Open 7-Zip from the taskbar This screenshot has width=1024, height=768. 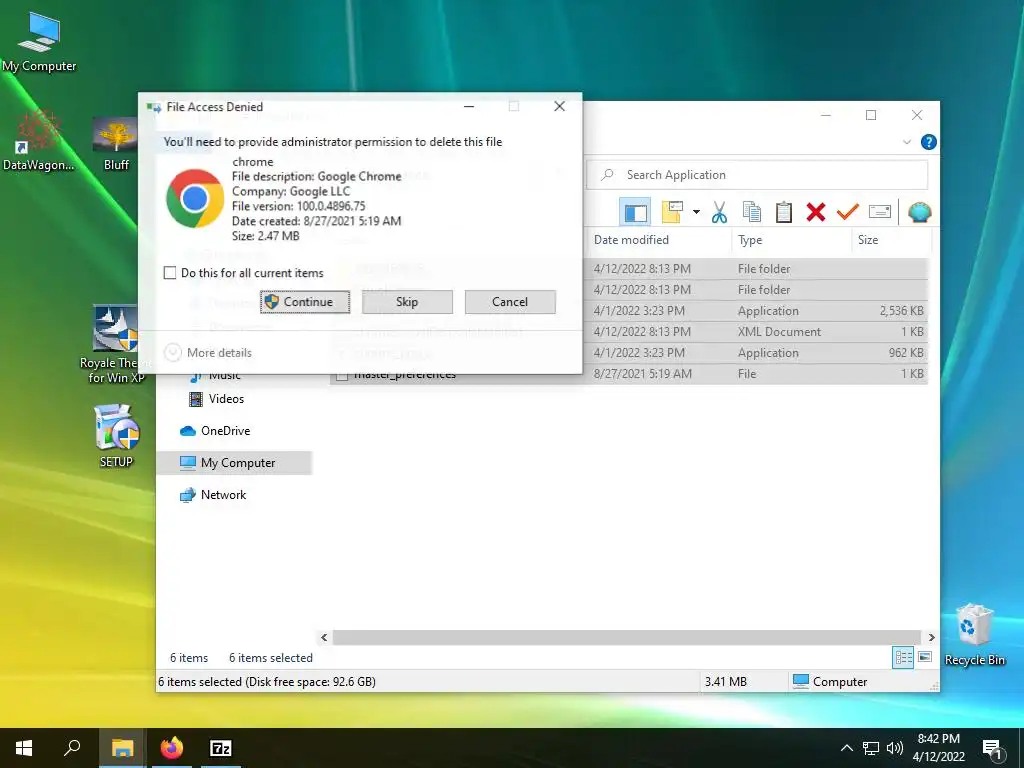(x=221, y=748)
